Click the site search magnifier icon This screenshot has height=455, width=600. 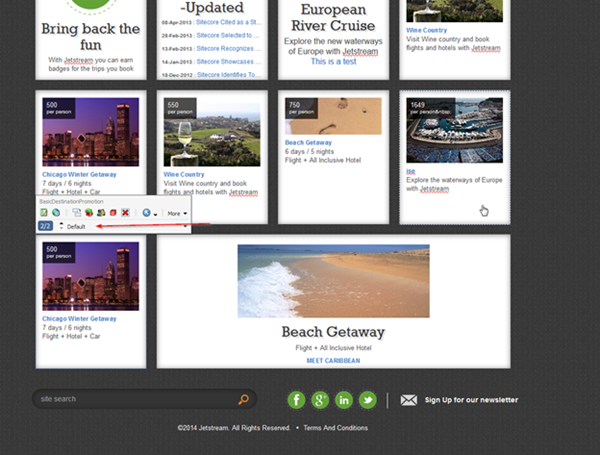coord(243,399)
